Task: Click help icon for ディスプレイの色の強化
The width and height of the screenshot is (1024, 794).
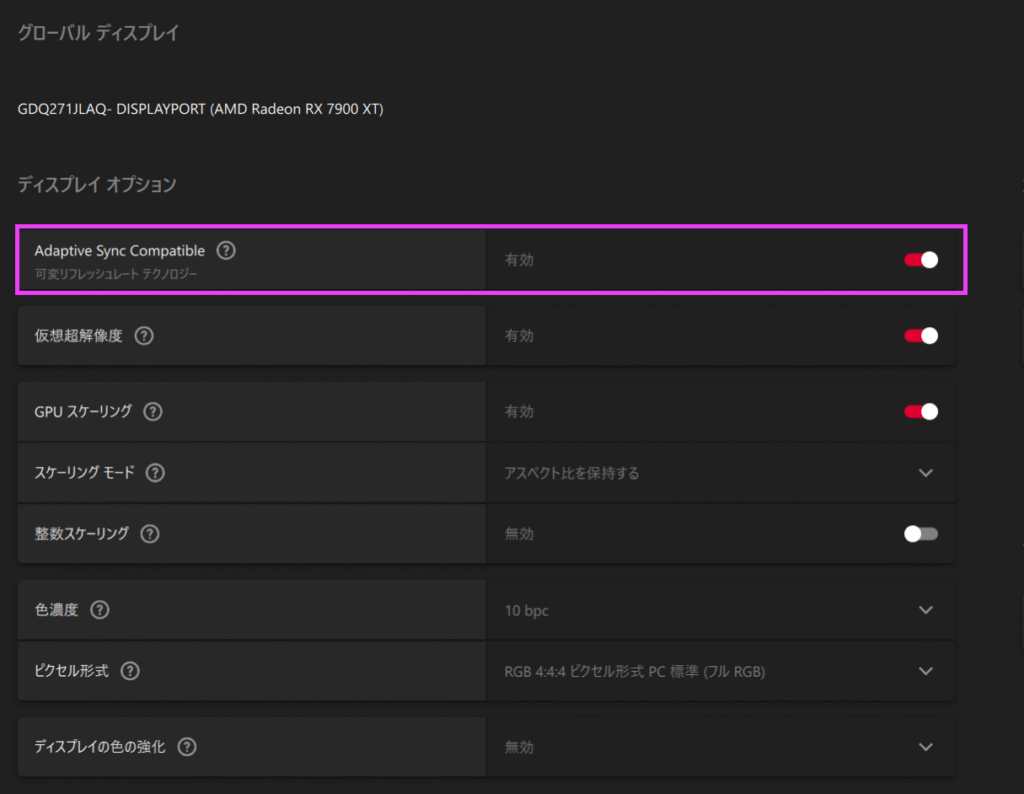Action: coord(186,746)
